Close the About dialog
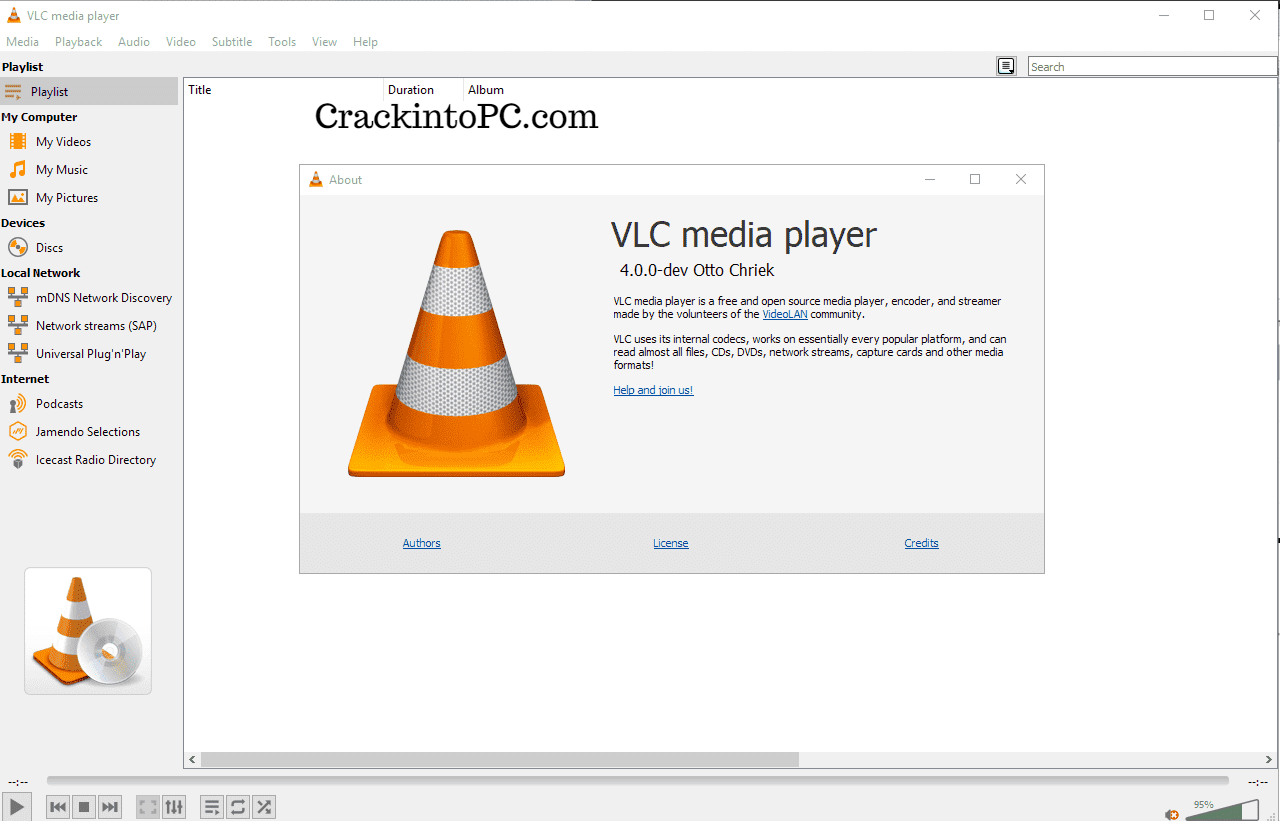Screen dimensions: 1280x821 click(1020, 179)
